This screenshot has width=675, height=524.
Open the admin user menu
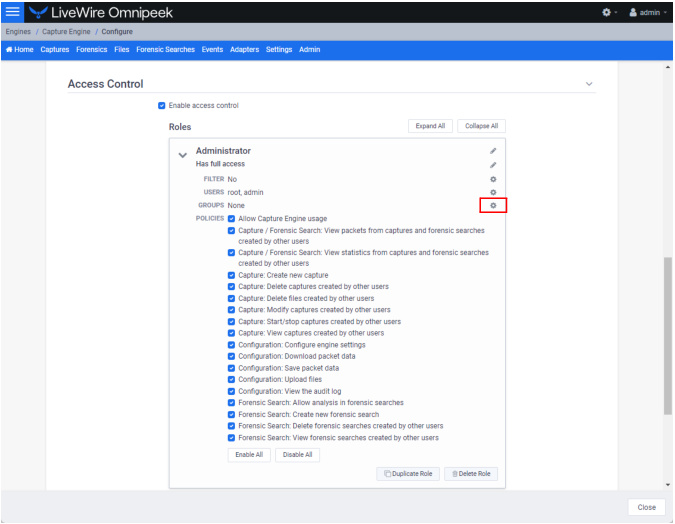click(x=647, y=12)
